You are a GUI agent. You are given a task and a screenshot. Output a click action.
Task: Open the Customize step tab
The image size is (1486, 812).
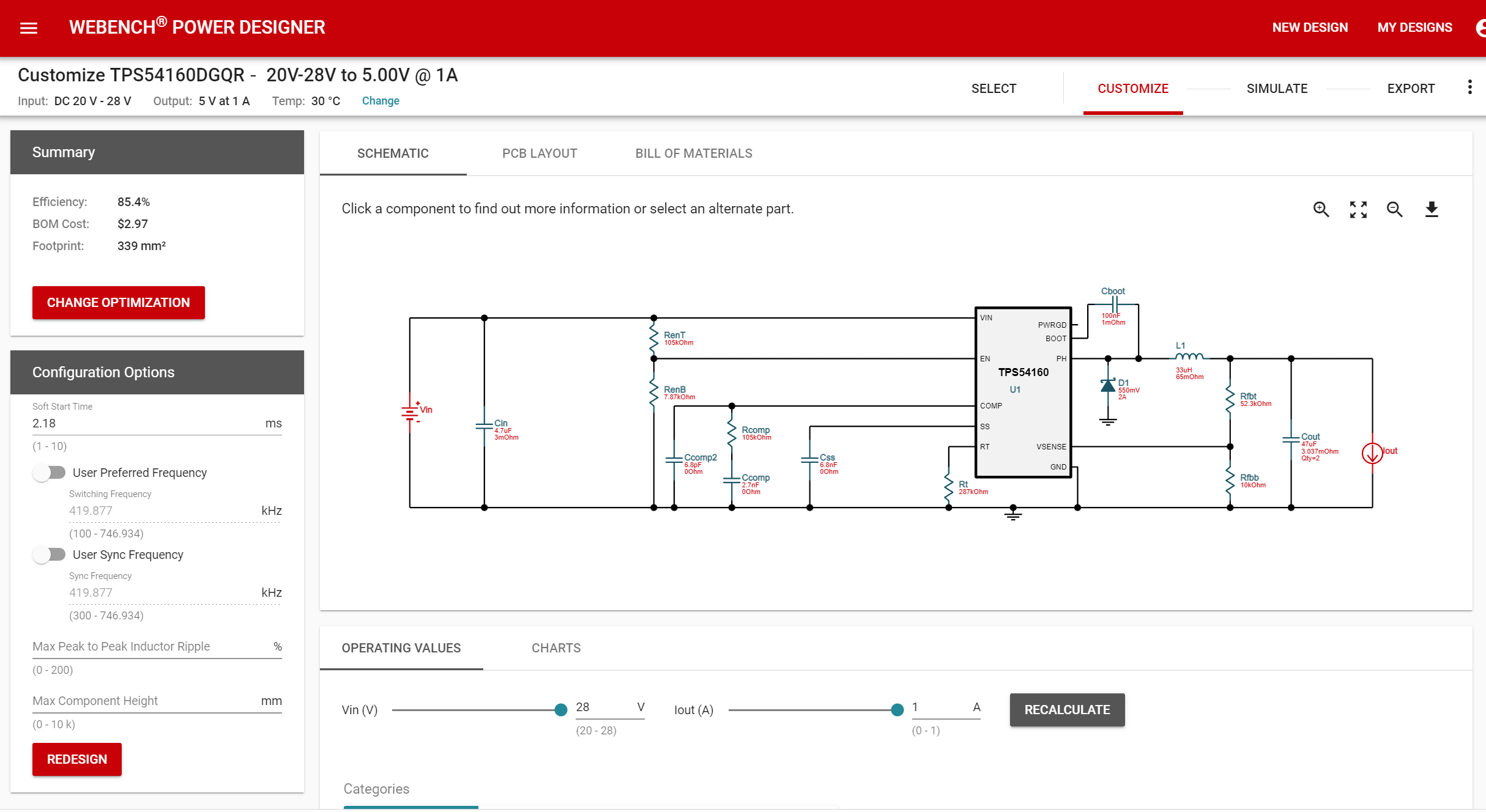click(x=1133, y=89)
